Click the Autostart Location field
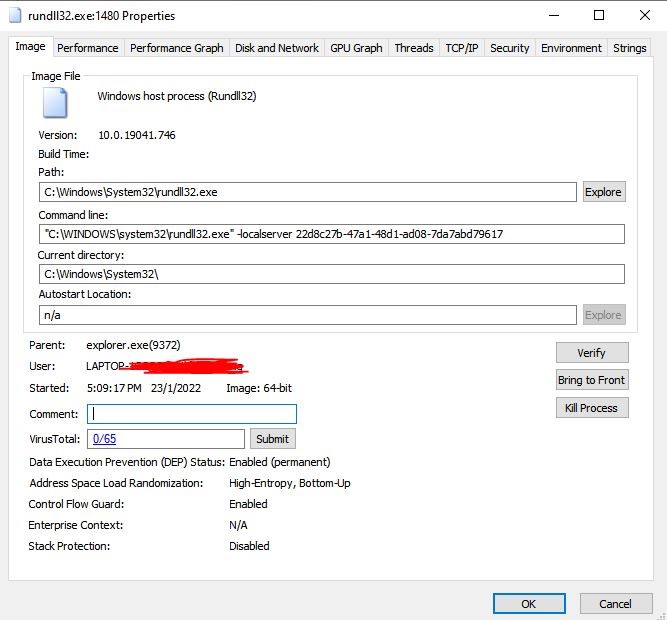Screen dimensions: 667x620 click(308, 315)
